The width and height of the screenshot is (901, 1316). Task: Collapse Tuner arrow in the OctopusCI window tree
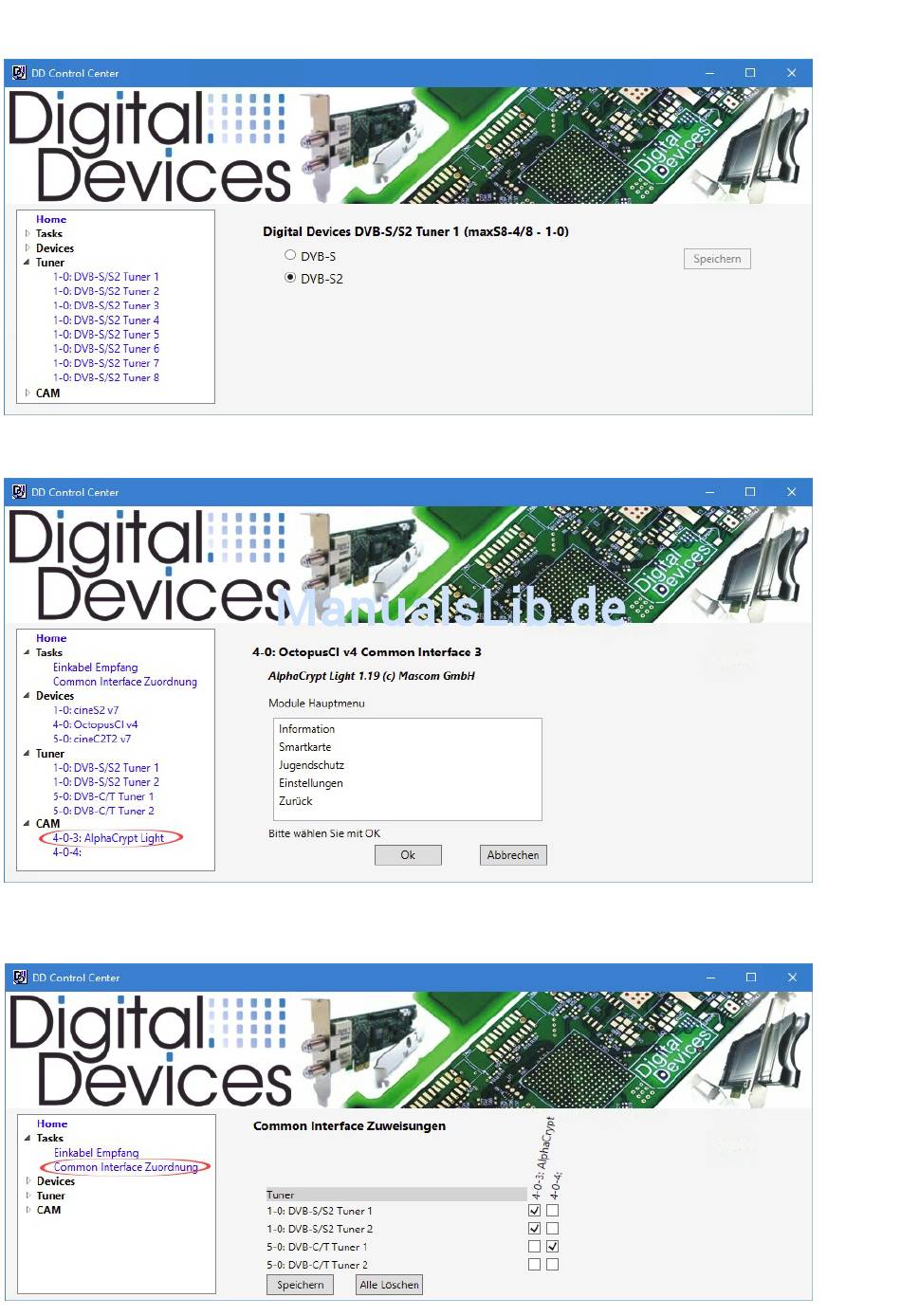coord(28,754)
